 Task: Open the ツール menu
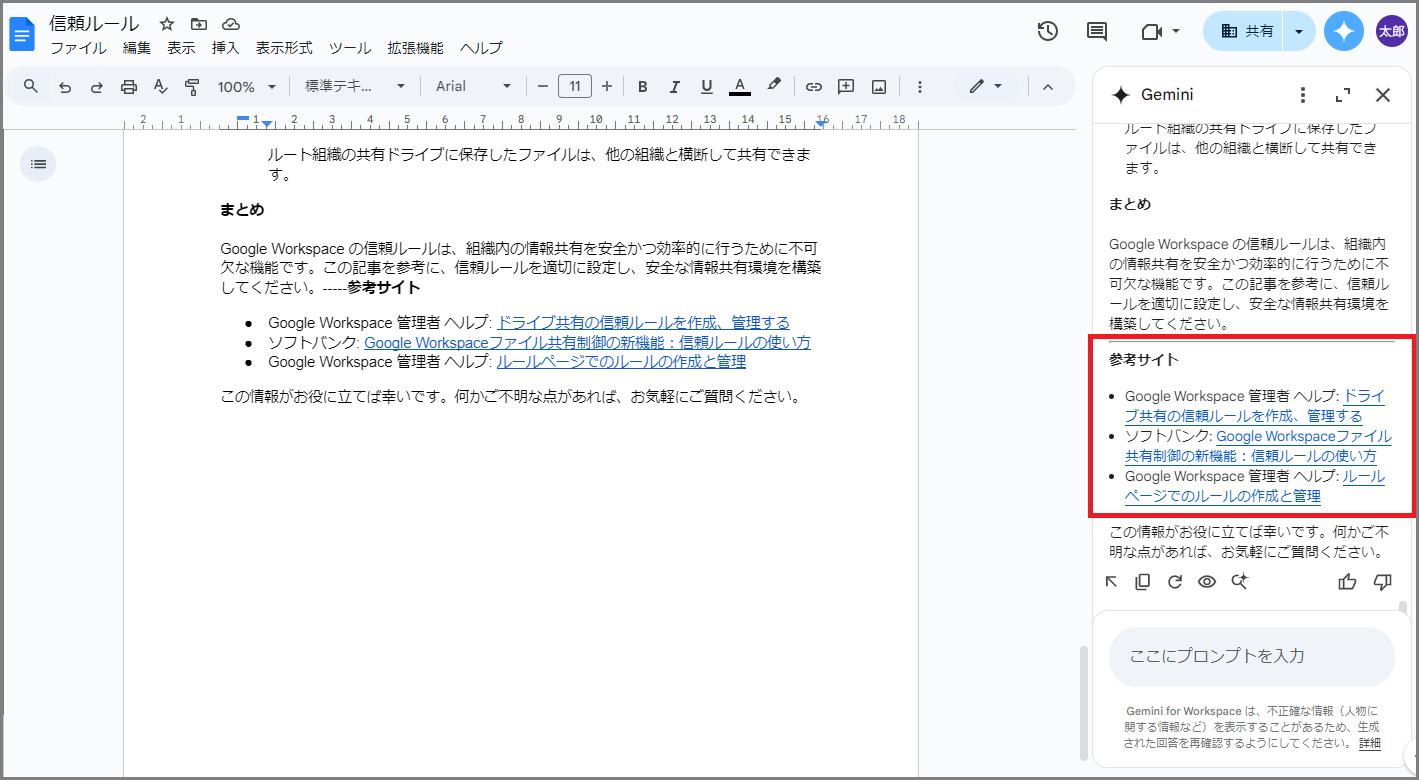[350, 48]
